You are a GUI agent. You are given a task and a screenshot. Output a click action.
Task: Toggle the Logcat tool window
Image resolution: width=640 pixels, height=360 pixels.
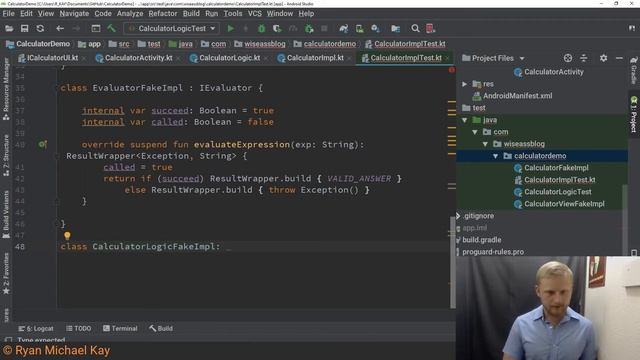pos(36,329)
